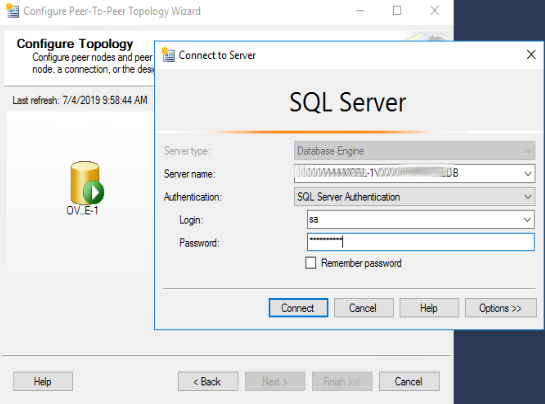Click the Peer-To-Peer Topology Wizard title icon

coord(13,10)
